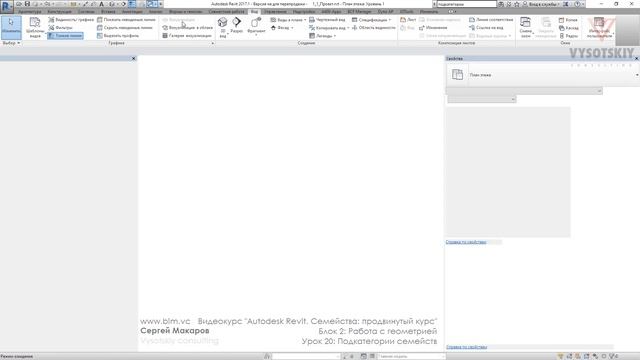
Task: Open Render Gallery (Галерея визуализации)
Action: 187,36
